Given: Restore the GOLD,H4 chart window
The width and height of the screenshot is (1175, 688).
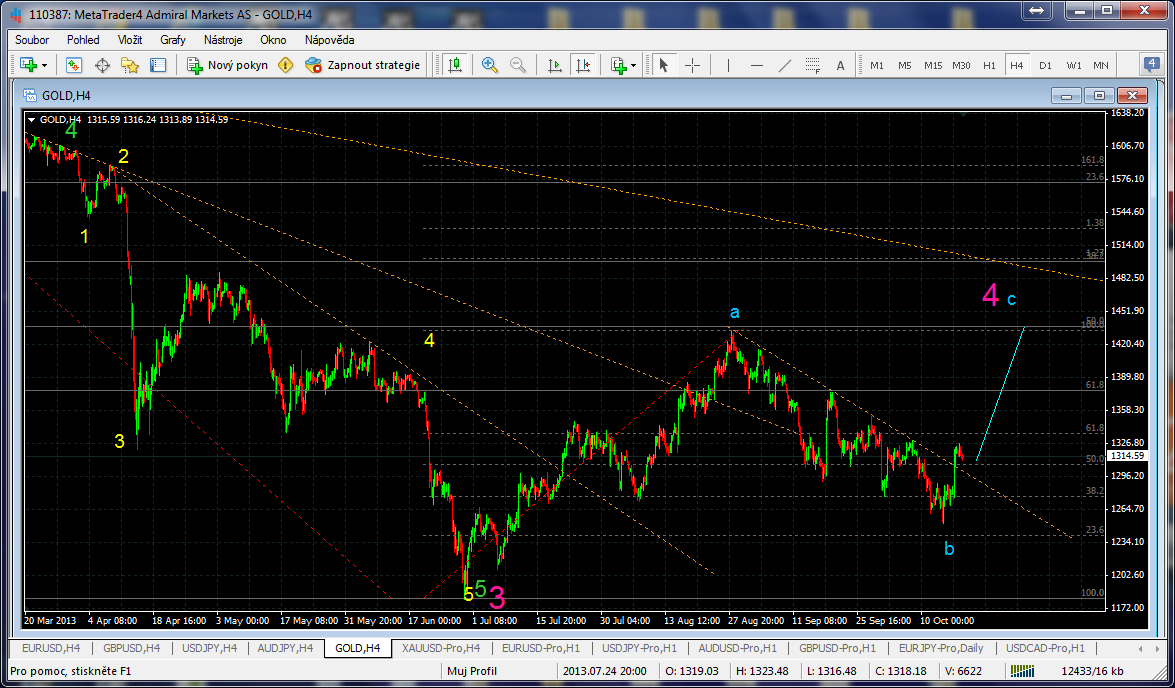Looking at the screenshot, I should pyautogui.click(x=1099, y=95).
